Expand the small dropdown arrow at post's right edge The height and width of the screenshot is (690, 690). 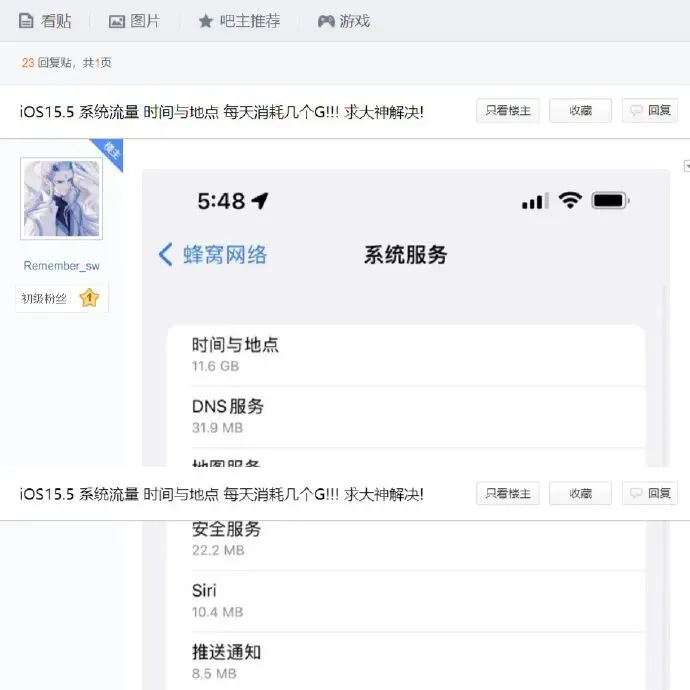[x=686, y=166]
